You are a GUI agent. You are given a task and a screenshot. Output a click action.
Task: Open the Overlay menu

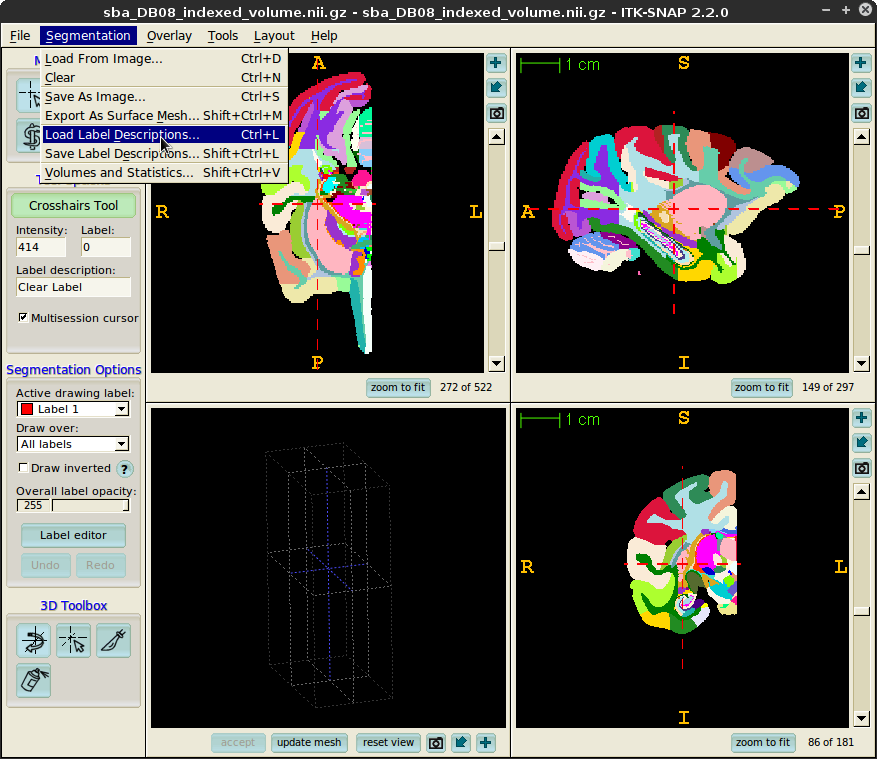coord(168,36)
